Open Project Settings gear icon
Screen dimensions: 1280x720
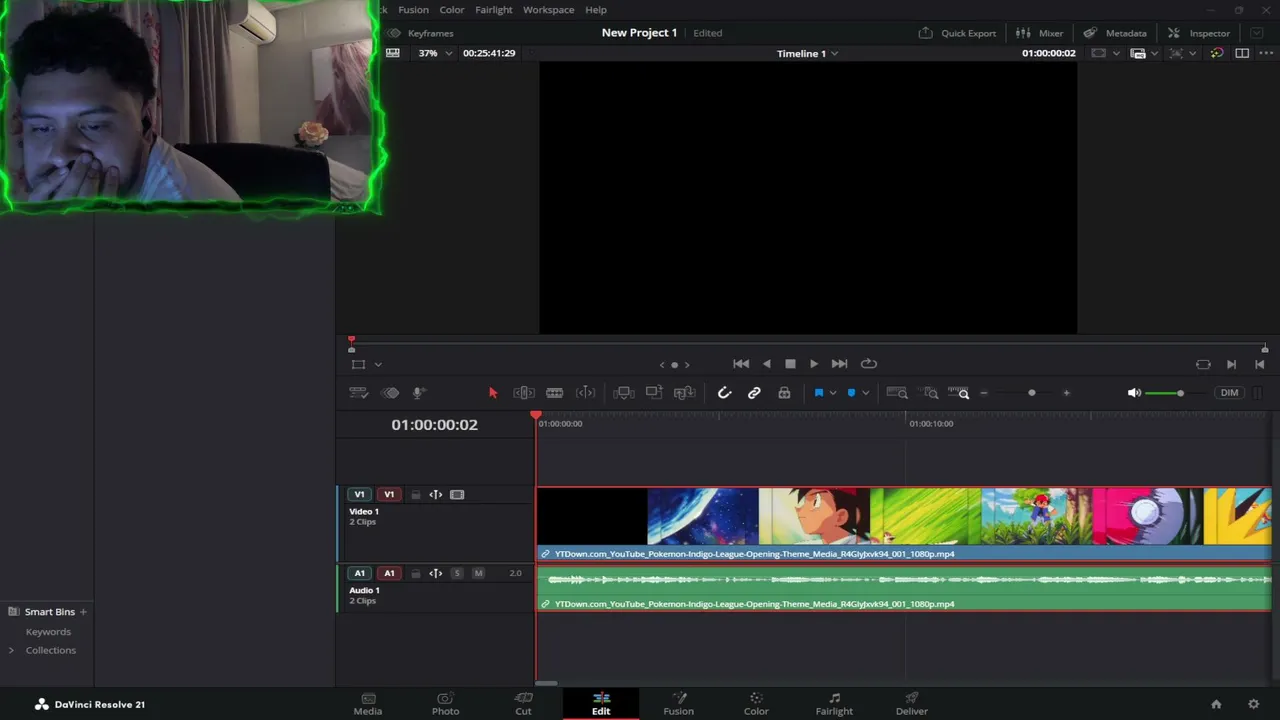click(1253, 704)
